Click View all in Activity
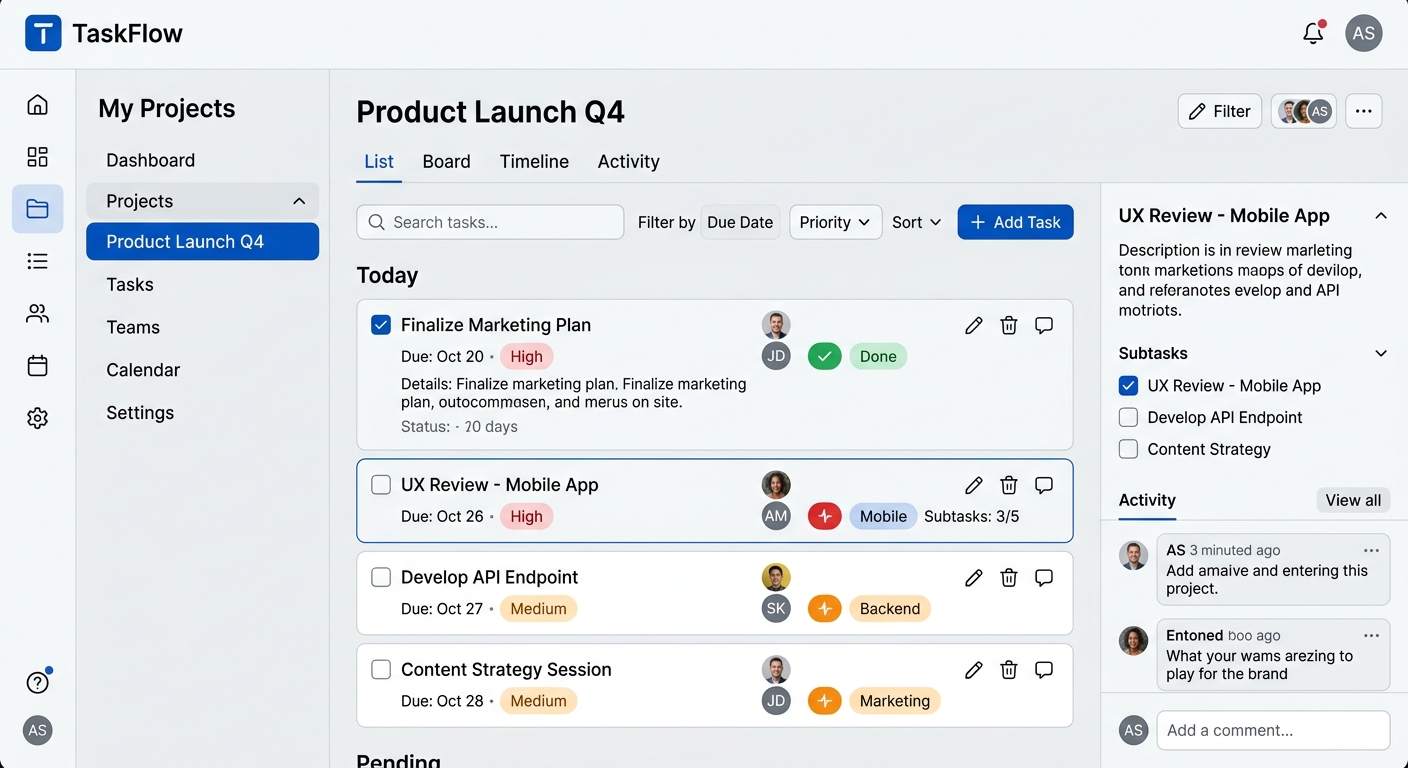Image resolution: width=1408 pixels, height=768 pixels. 1353,501
